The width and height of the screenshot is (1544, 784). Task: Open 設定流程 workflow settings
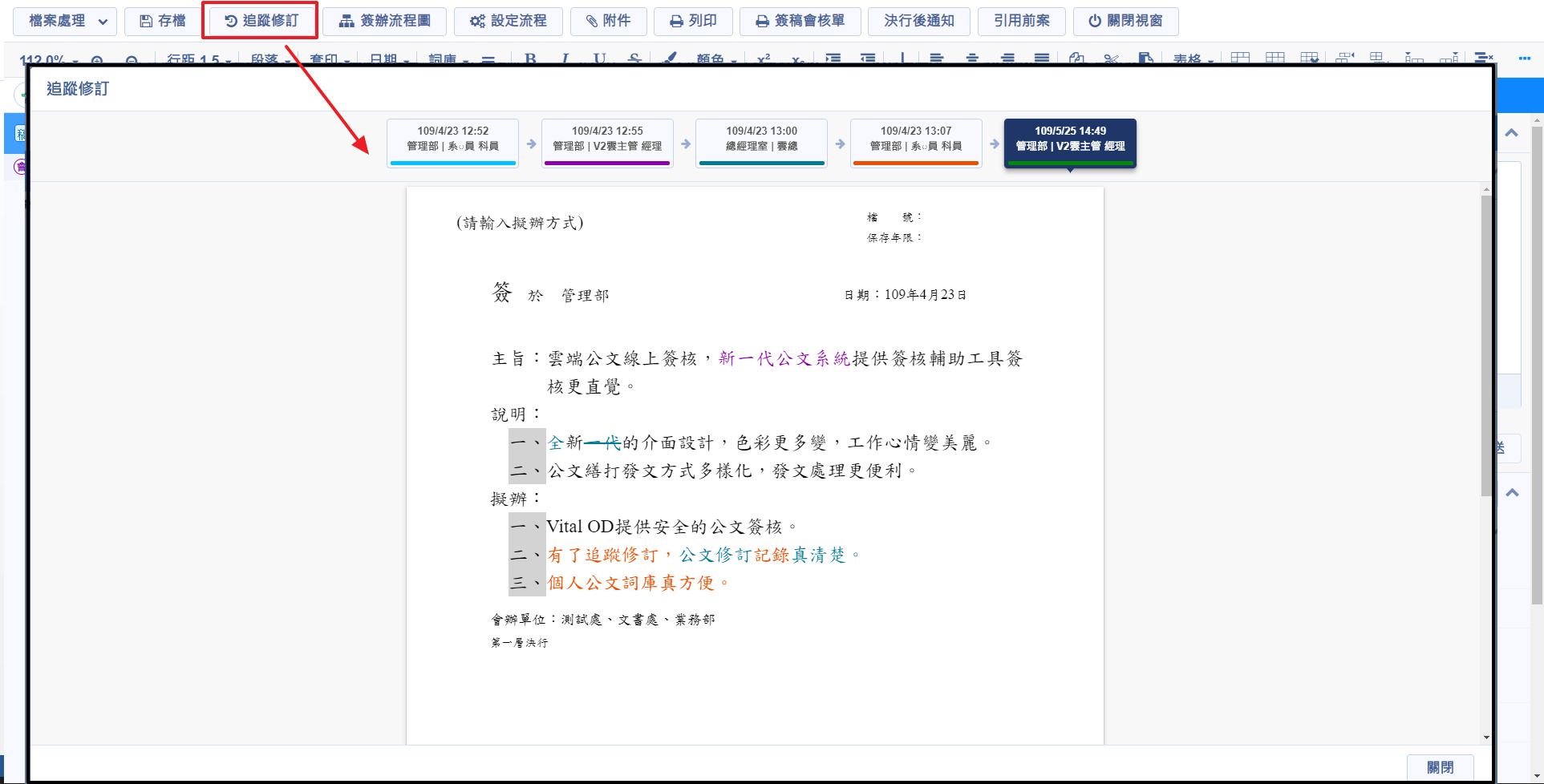tap(509, 21)
